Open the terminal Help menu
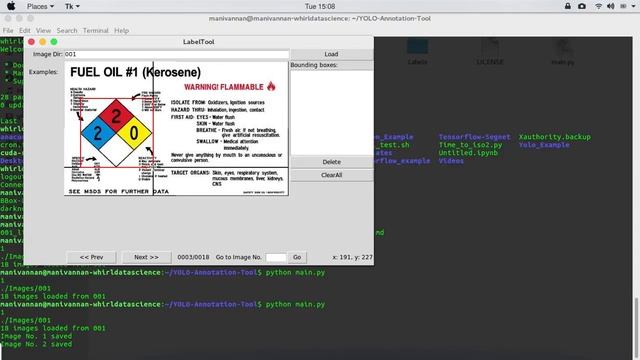Viewport: 640px width, 360px height. point(121,31)
